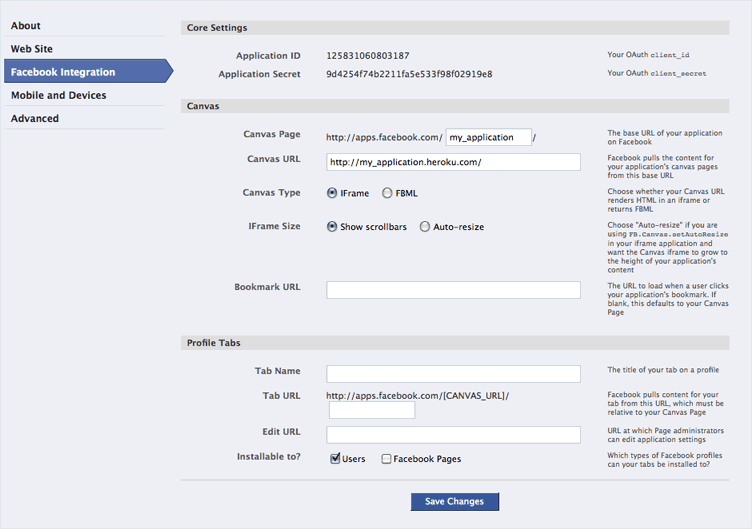Click the Application ID value 125831060803187

coord(368,56)
